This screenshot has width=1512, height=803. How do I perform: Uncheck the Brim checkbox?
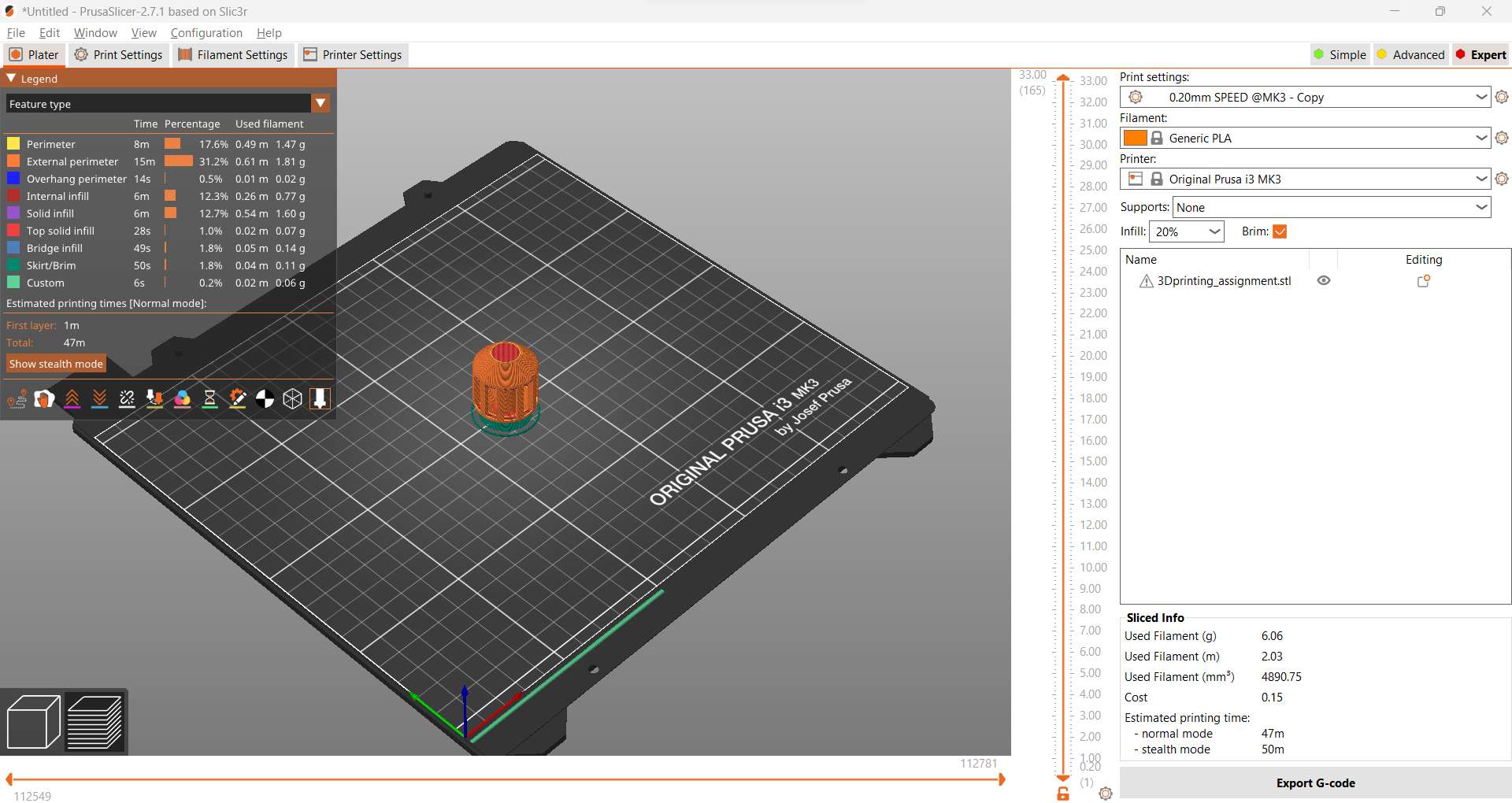[x=1280, y=231]
